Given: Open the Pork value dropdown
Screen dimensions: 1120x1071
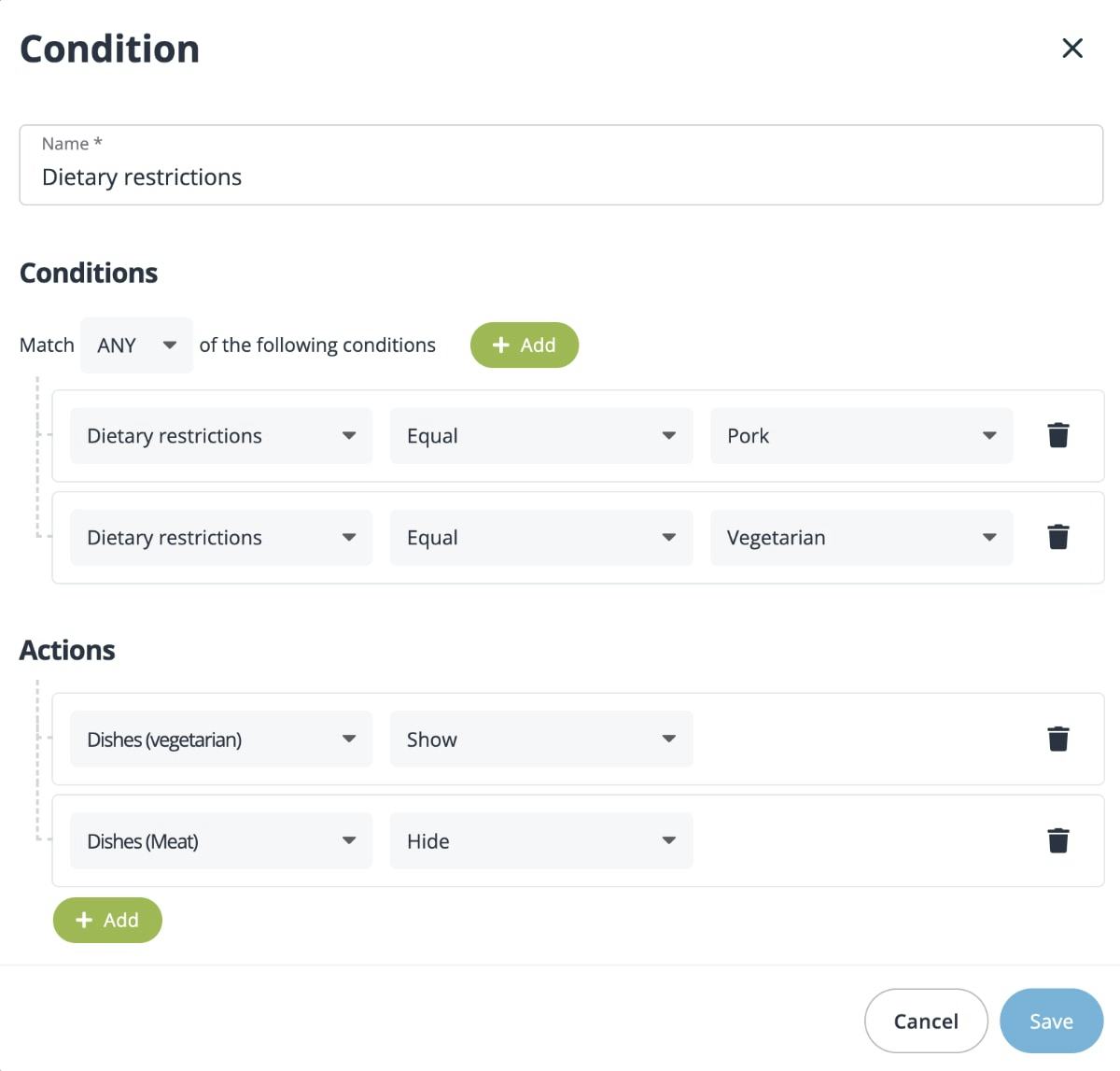Looking at the screenshot, I should [861, 436].
